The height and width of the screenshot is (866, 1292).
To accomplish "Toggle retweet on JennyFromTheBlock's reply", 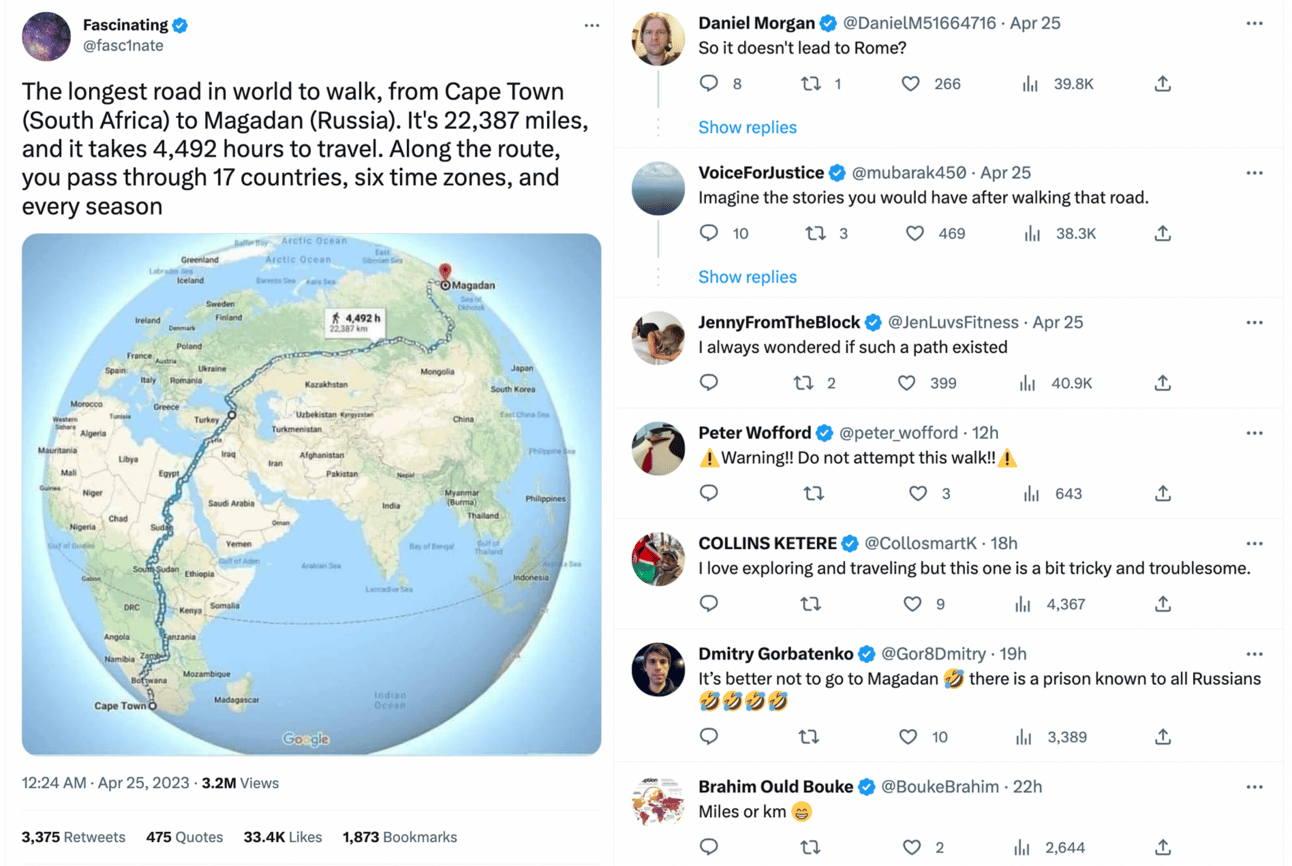I will 803,383.
